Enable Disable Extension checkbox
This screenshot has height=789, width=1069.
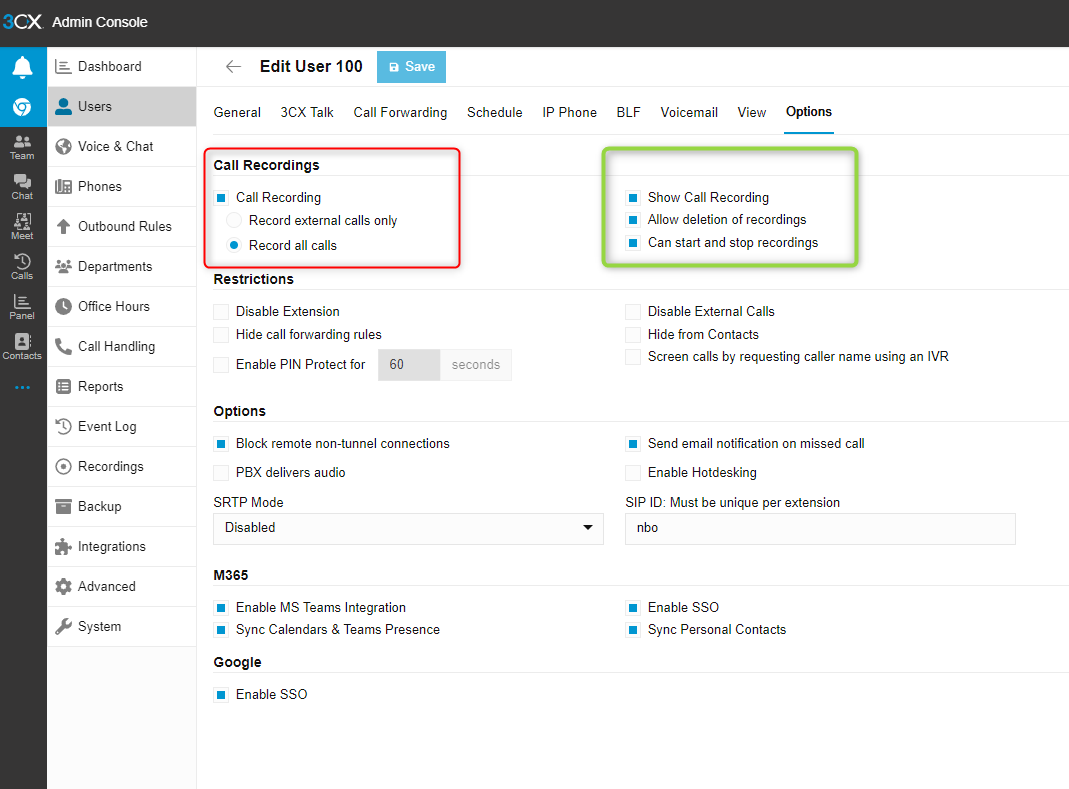[221, 312]
